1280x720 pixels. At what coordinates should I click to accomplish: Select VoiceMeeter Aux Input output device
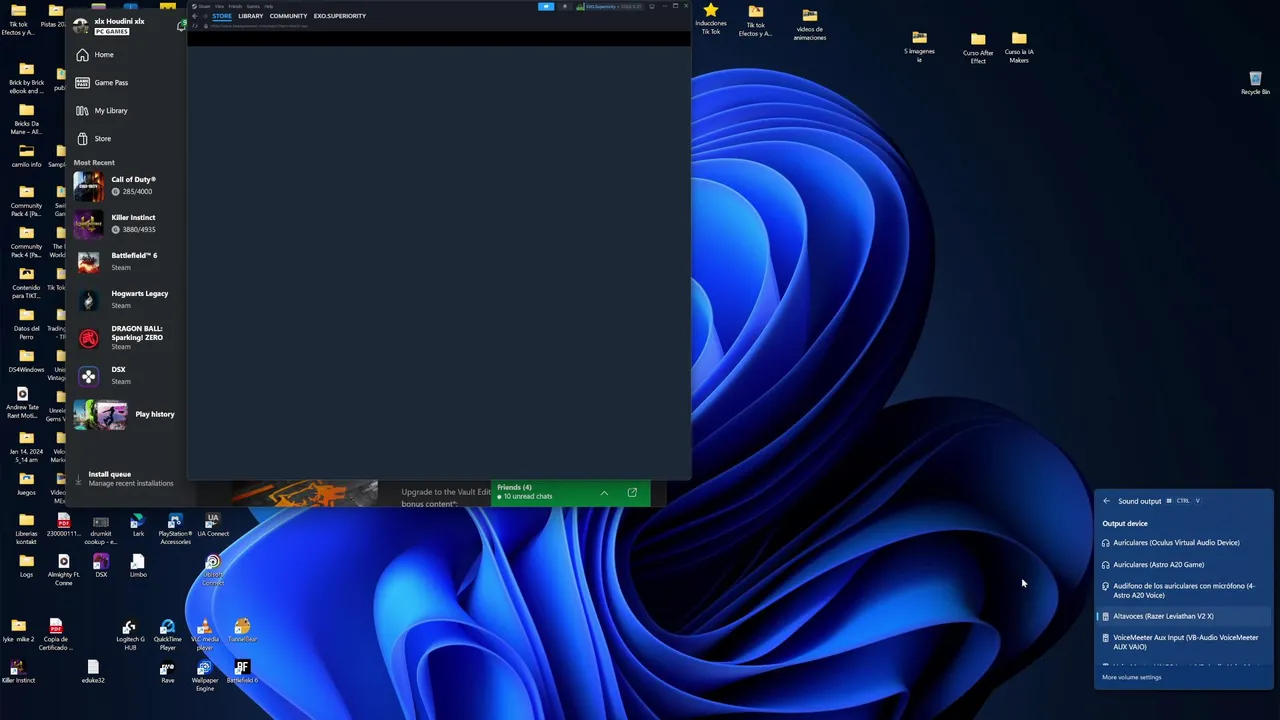tap(1184, 642)
